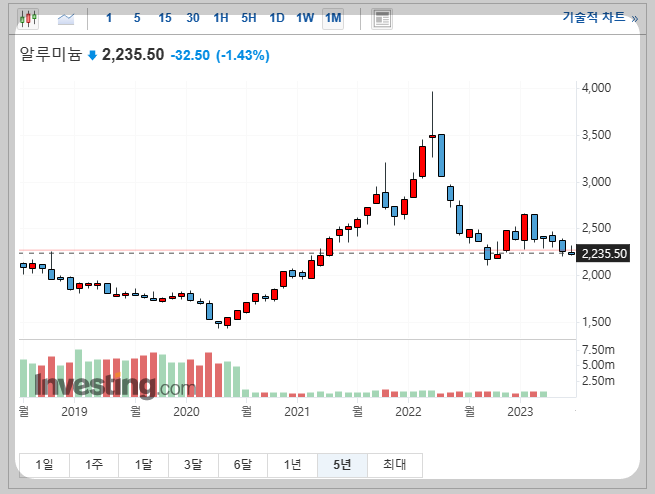
Task: Select the candlestick chart type icon
Action: [28, 18]
